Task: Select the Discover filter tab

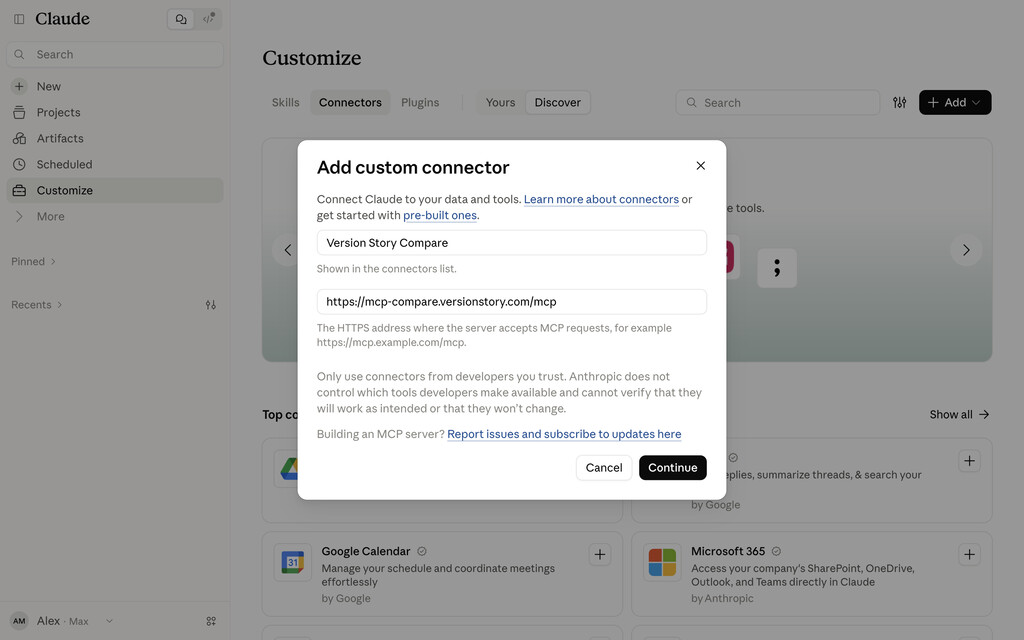Action: [x=557, y=103]
